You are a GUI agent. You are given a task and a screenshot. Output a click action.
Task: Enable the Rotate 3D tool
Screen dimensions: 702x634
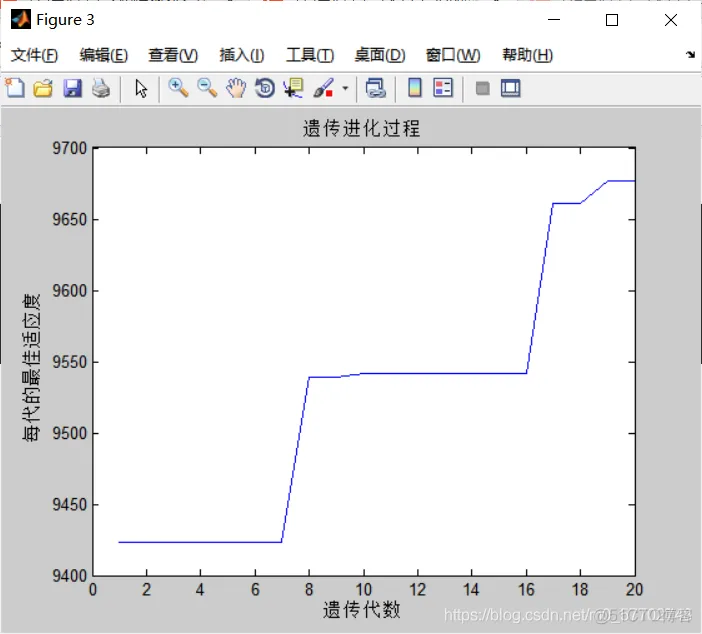265,88
